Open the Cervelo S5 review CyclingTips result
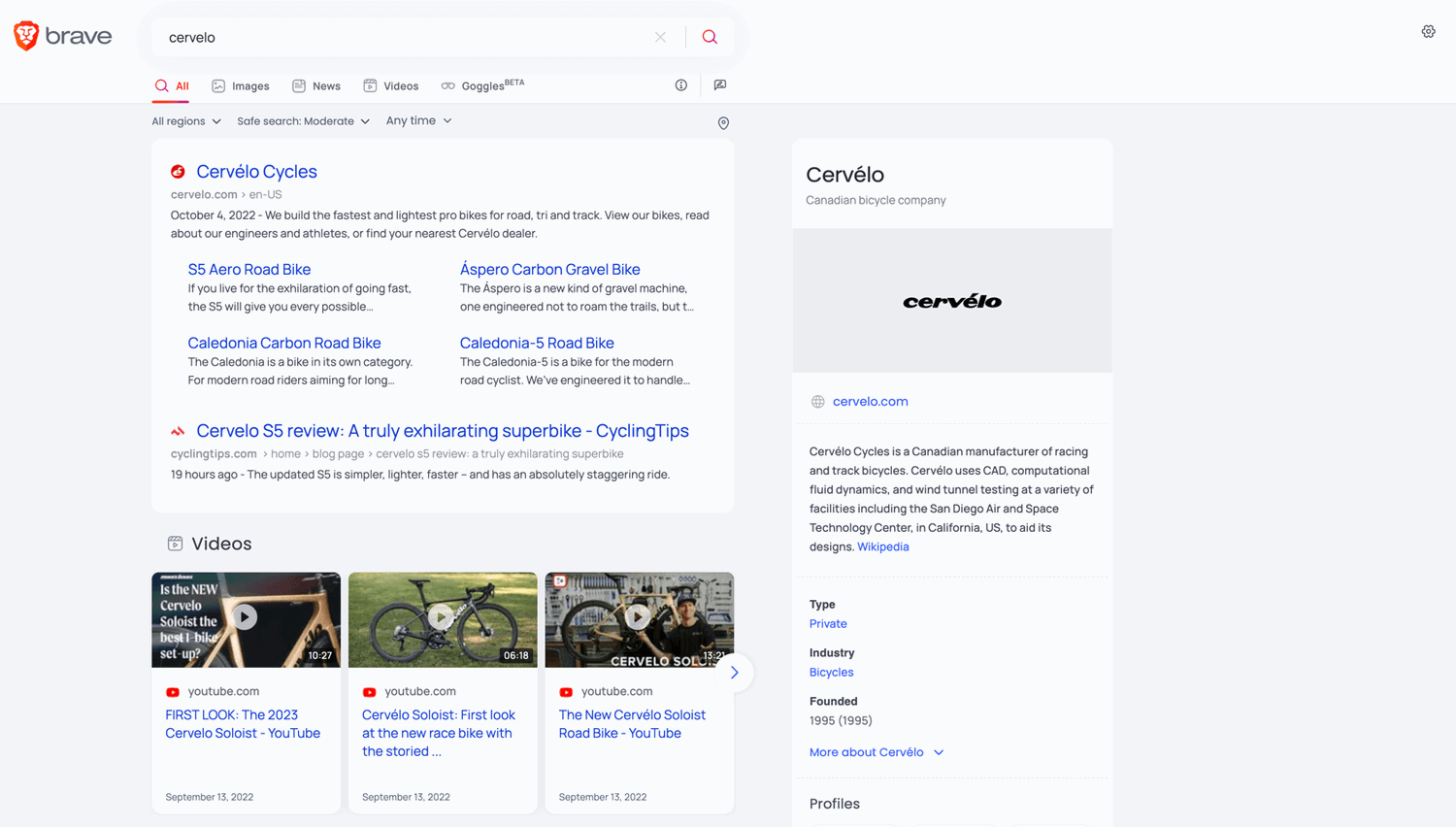 click(443, 431)
